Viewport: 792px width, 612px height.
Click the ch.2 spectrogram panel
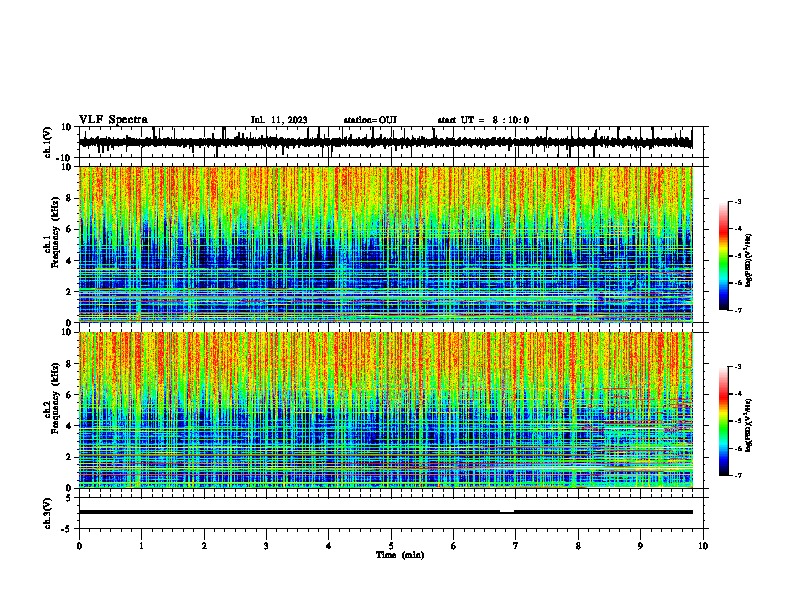[x=385, y=410]
